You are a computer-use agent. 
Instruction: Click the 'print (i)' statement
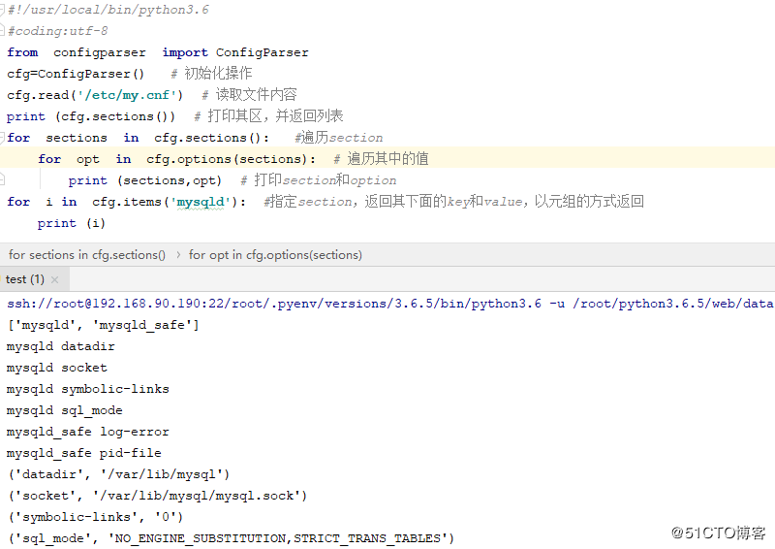pos(72,223)
